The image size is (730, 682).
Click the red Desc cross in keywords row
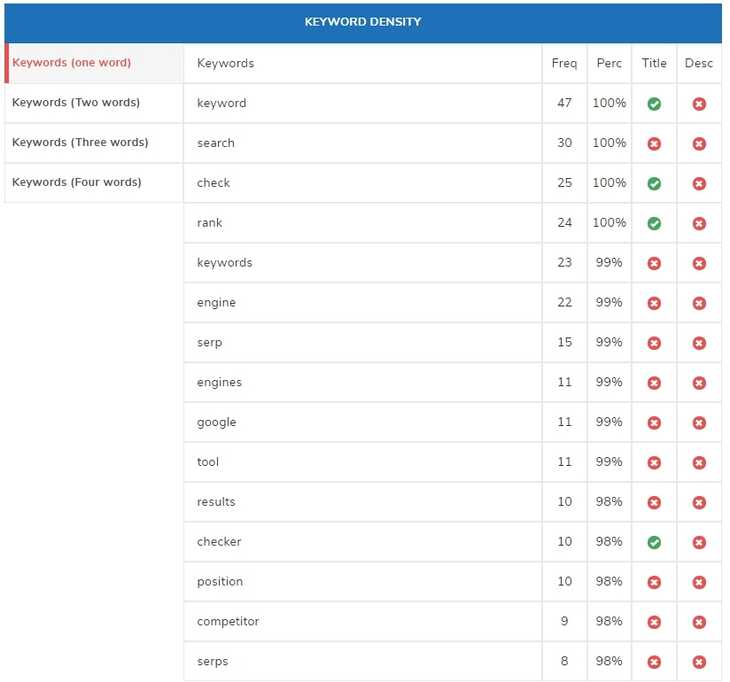pyautogui.click(x=699, y=263)
